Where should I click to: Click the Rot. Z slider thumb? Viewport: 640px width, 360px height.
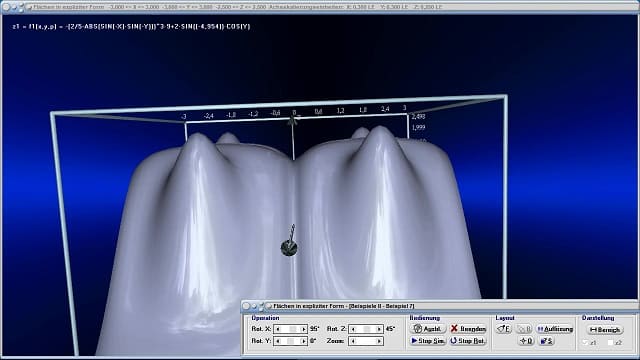[366, 329]
